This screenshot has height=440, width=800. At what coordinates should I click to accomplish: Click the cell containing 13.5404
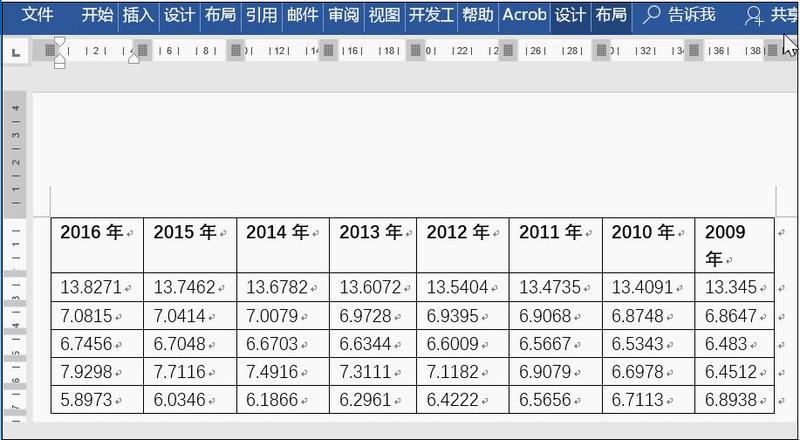(x=463, y=287)
